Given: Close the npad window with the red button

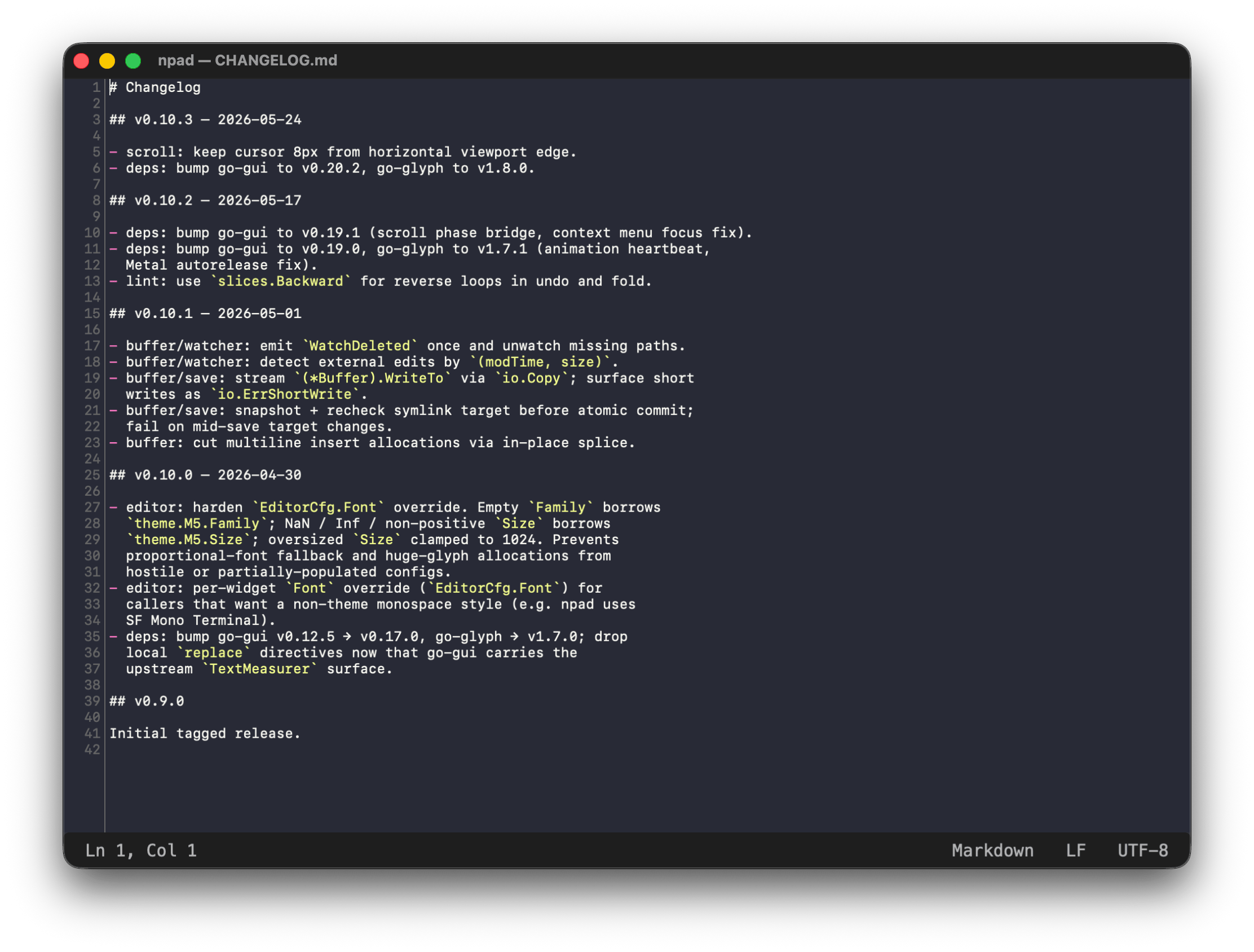Looking at the screenshot, I should click(82, 61).
